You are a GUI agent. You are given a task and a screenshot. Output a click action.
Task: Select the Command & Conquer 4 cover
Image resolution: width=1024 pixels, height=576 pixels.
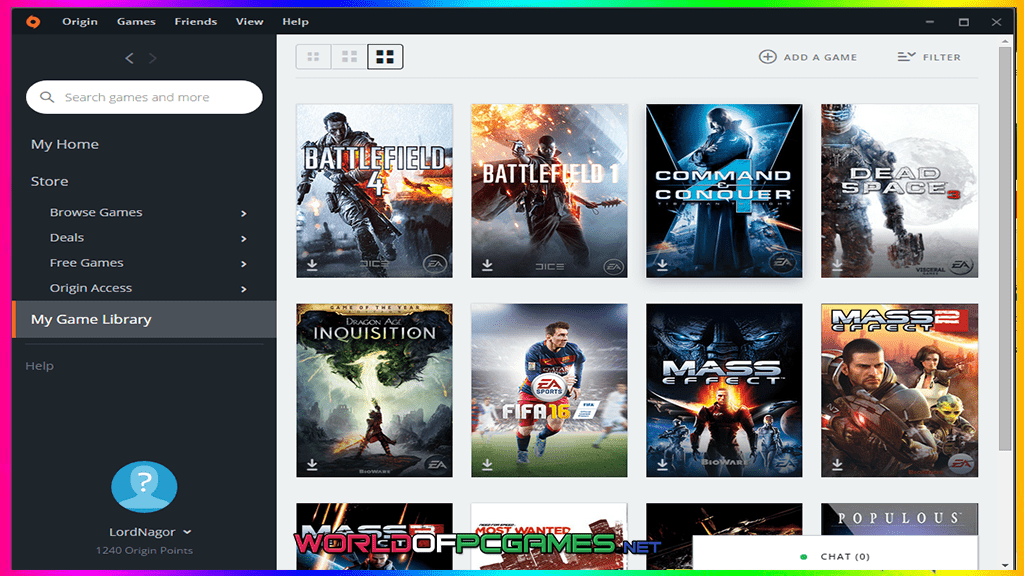tap(724, 191)
